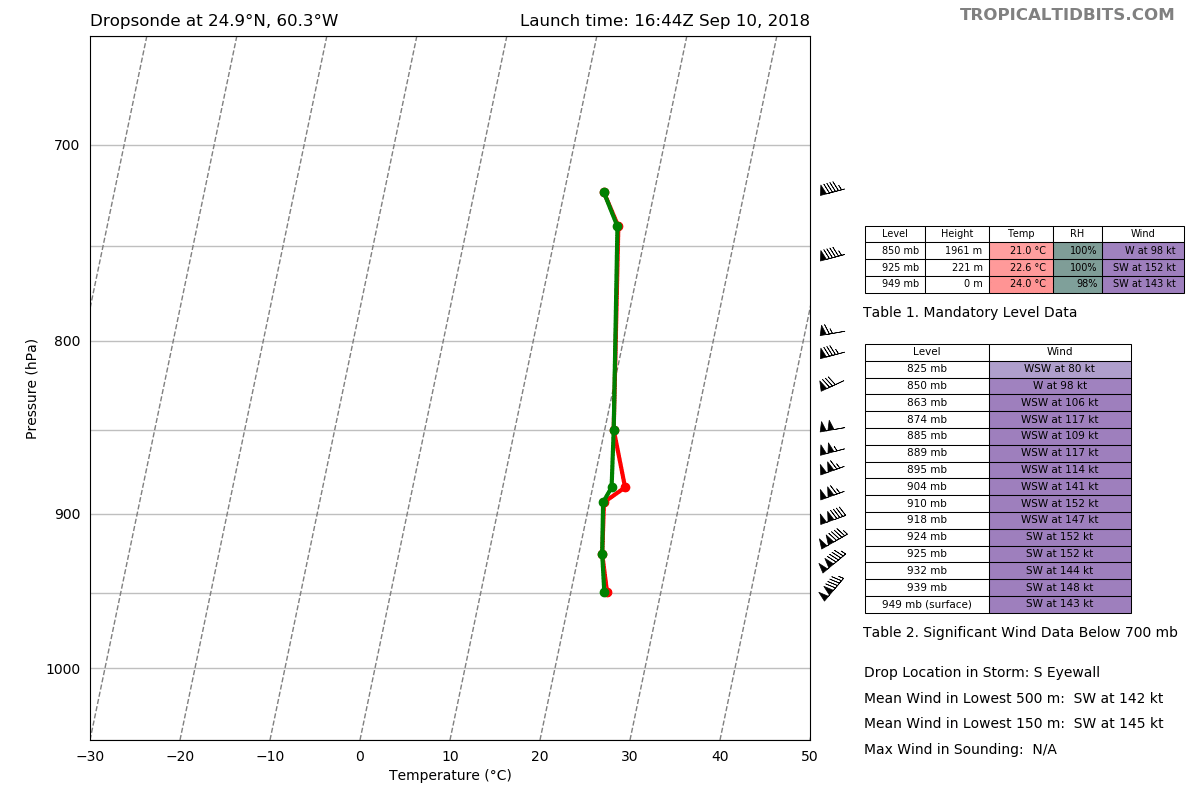
Task: Click the "WSW at 147 kt" wind cell
Action: (1060, 520)
